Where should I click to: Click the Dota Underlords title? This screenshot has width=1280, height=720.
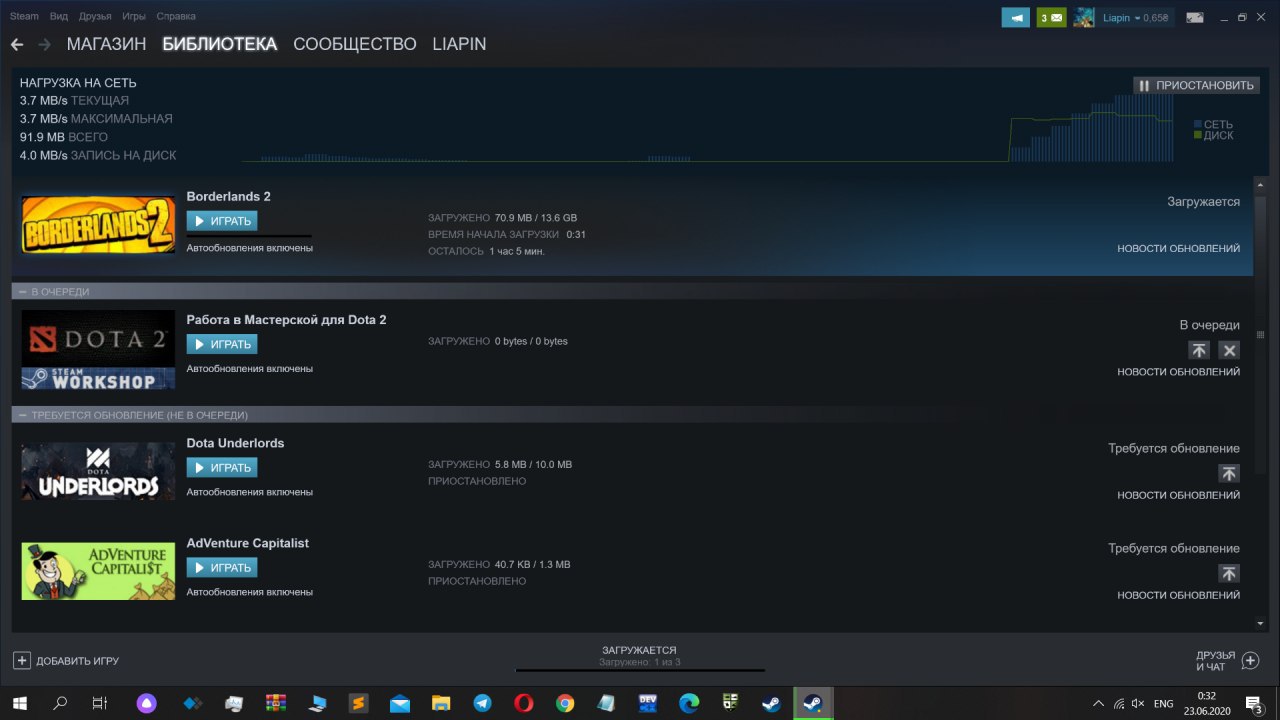(235, 443)
